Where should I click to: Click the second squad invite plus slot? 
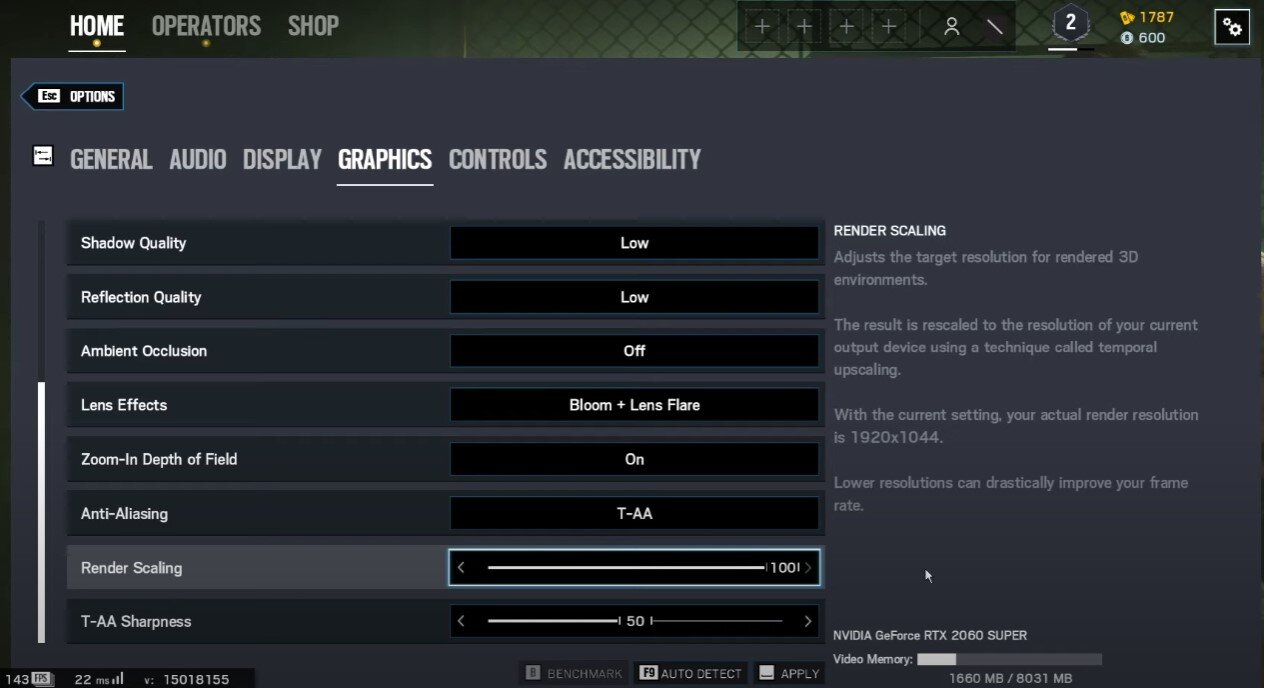click(804, 27)
